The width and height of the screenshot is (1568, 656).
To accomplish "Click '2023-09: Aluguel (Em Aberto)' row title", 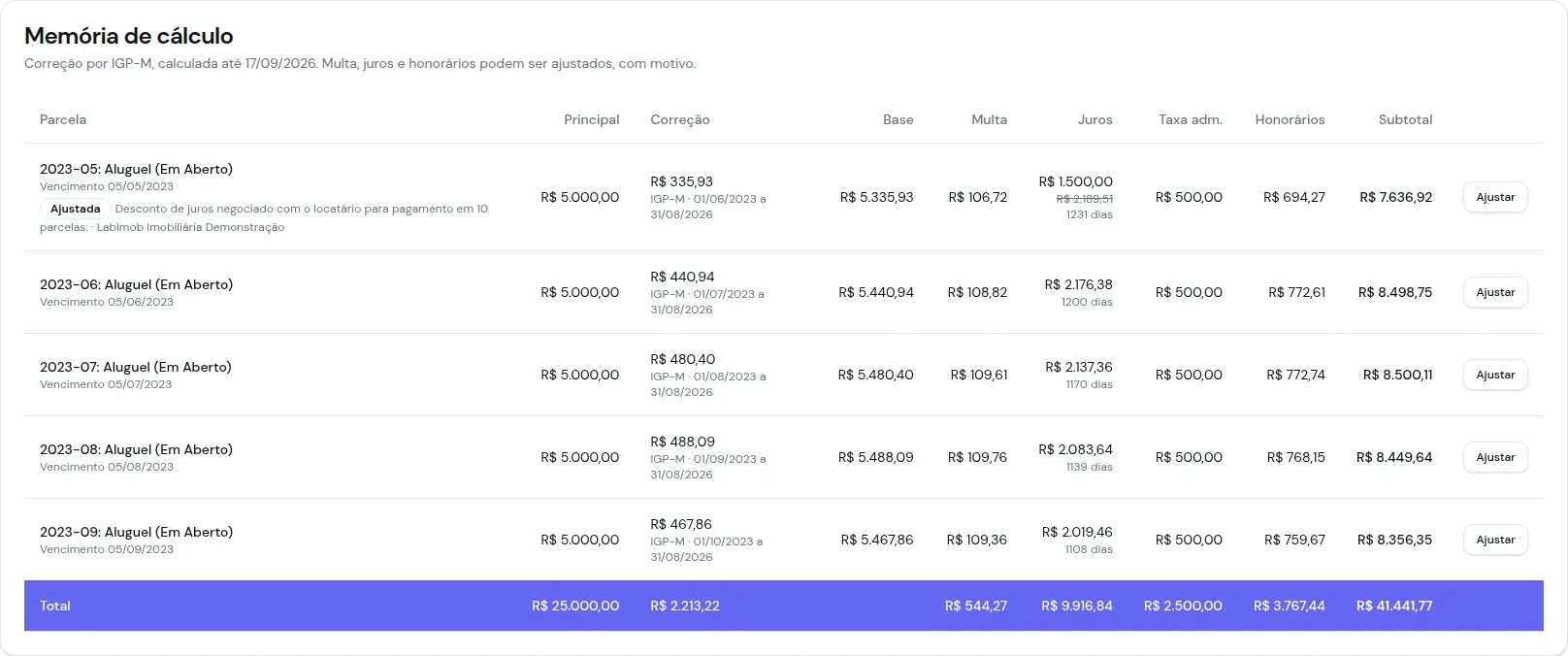I will coord(136,532).
